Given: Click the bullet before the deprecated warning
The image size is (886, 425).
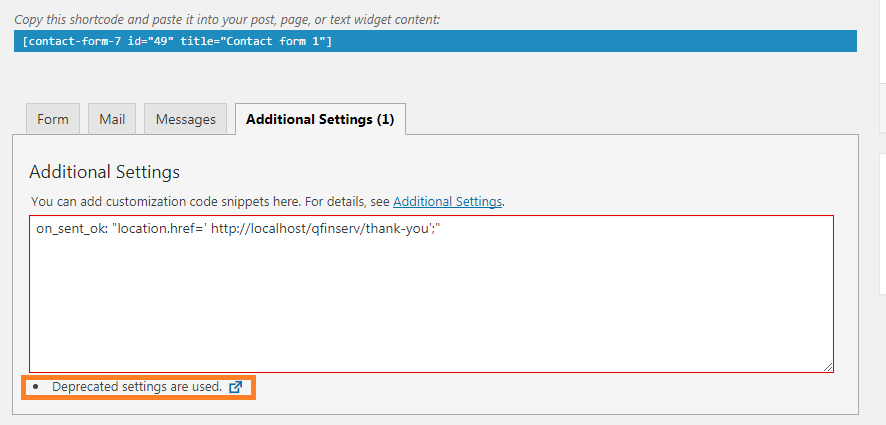Looking at the screenshot, I should [x=37, y=387].
